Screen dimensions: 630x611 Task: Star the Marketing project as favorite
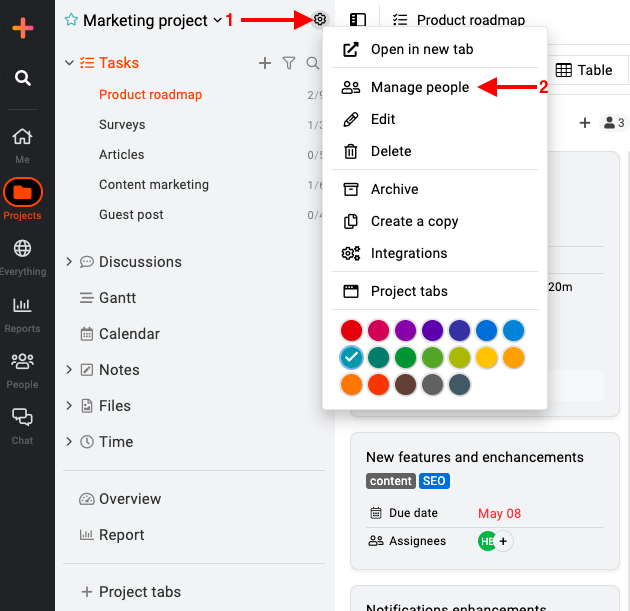coord(71,19)
